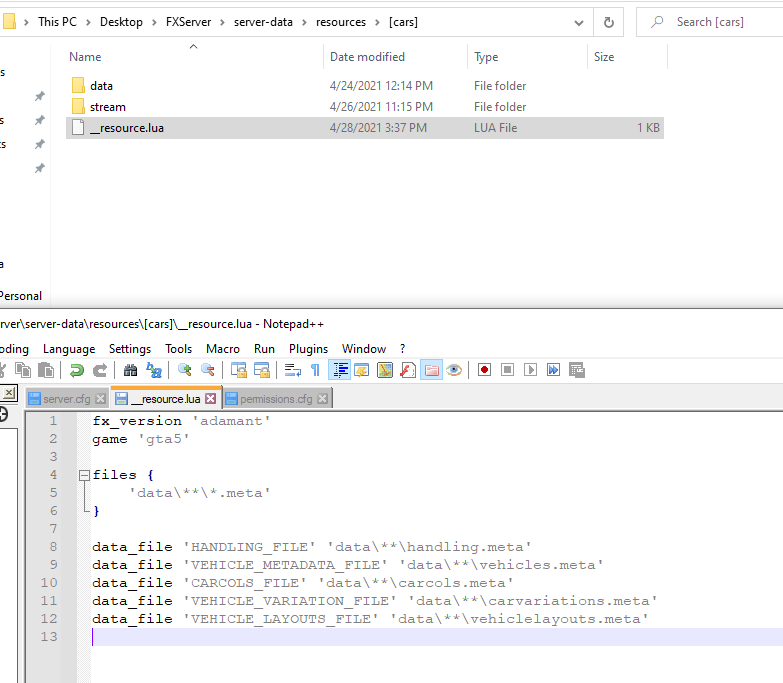Select the __resource.lua tab
This screenshot has width=783, height=683.
pos(165,399)
